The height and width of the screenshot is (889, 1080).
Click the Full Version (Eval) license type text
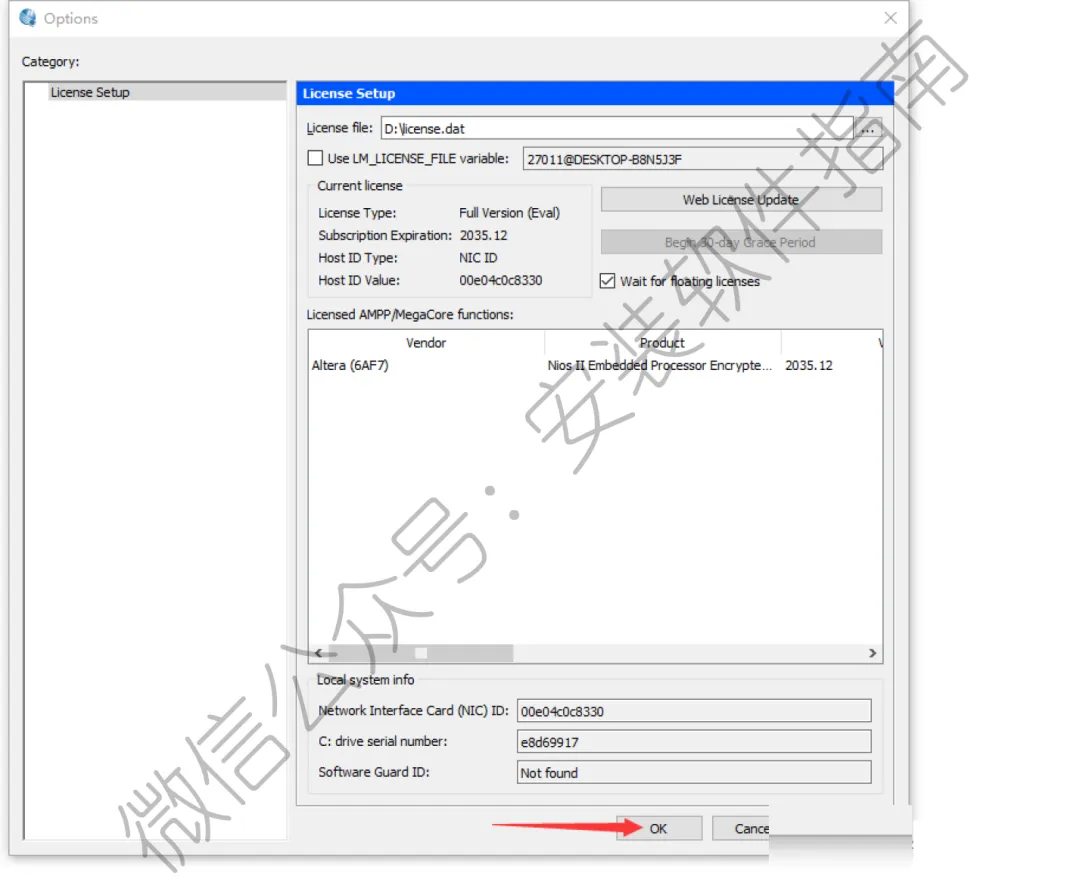click(510, 213)
